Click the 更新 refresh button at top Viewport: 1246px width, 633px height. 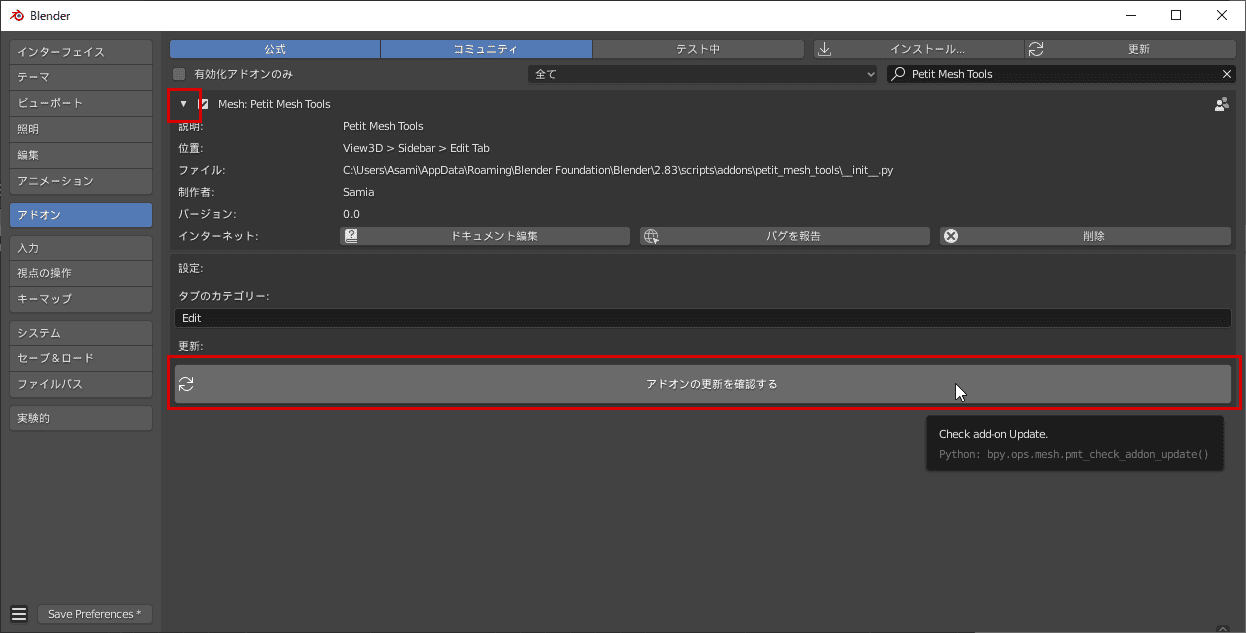click(x=1129, y=49)
